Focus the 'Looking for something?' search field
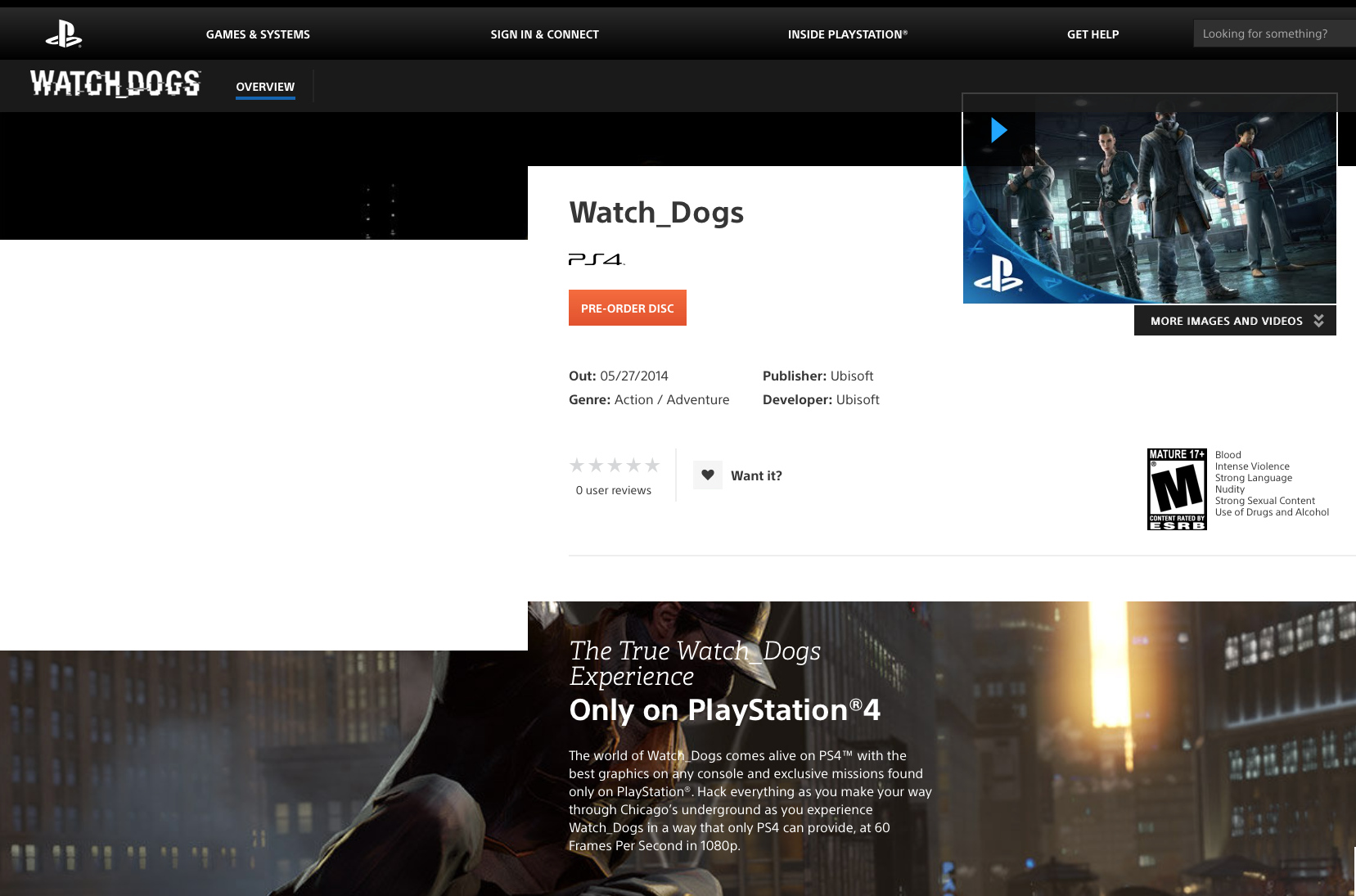 tap(1274, 34)
